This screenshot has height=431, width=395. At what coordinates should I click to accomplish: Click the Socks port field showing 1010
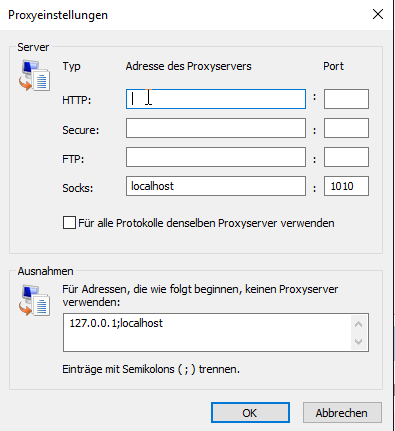coord(346,186)
